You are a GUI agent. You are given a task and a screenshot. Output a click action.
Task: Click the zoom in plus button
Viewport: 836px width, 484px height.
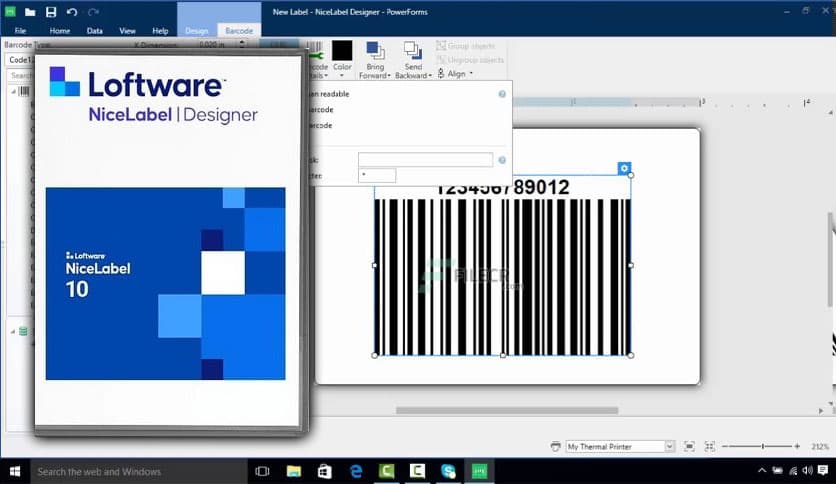coord(797,446)
